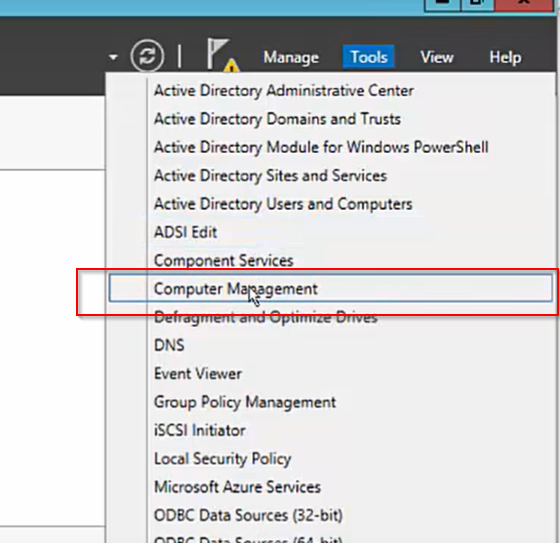
Task: Launch Active Directory Administrative Center
Action: pyautogui.click(x=284, y=91)
